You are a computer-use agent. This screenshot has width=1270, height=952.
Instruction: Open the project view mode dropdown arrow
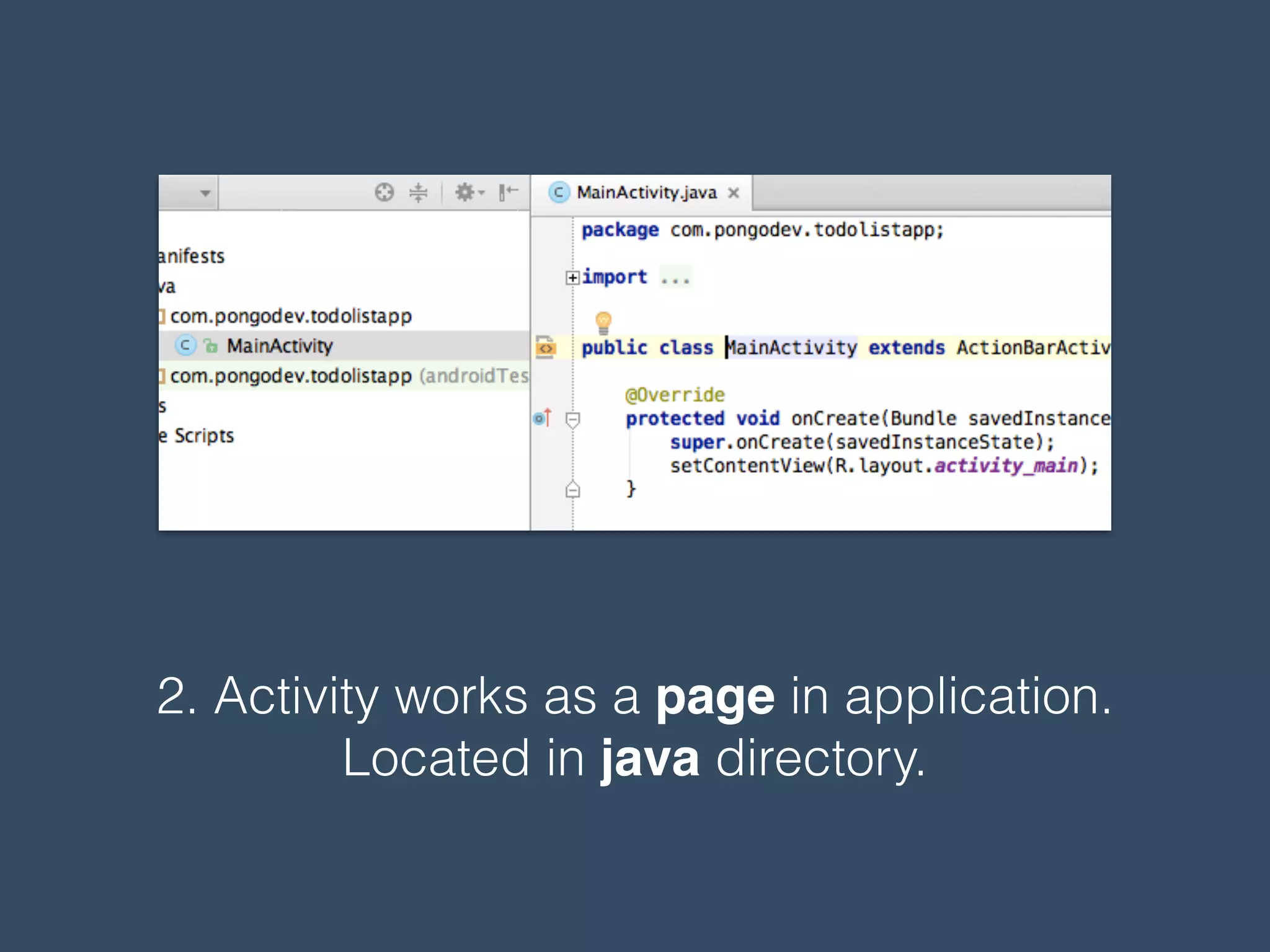point(205,193)
